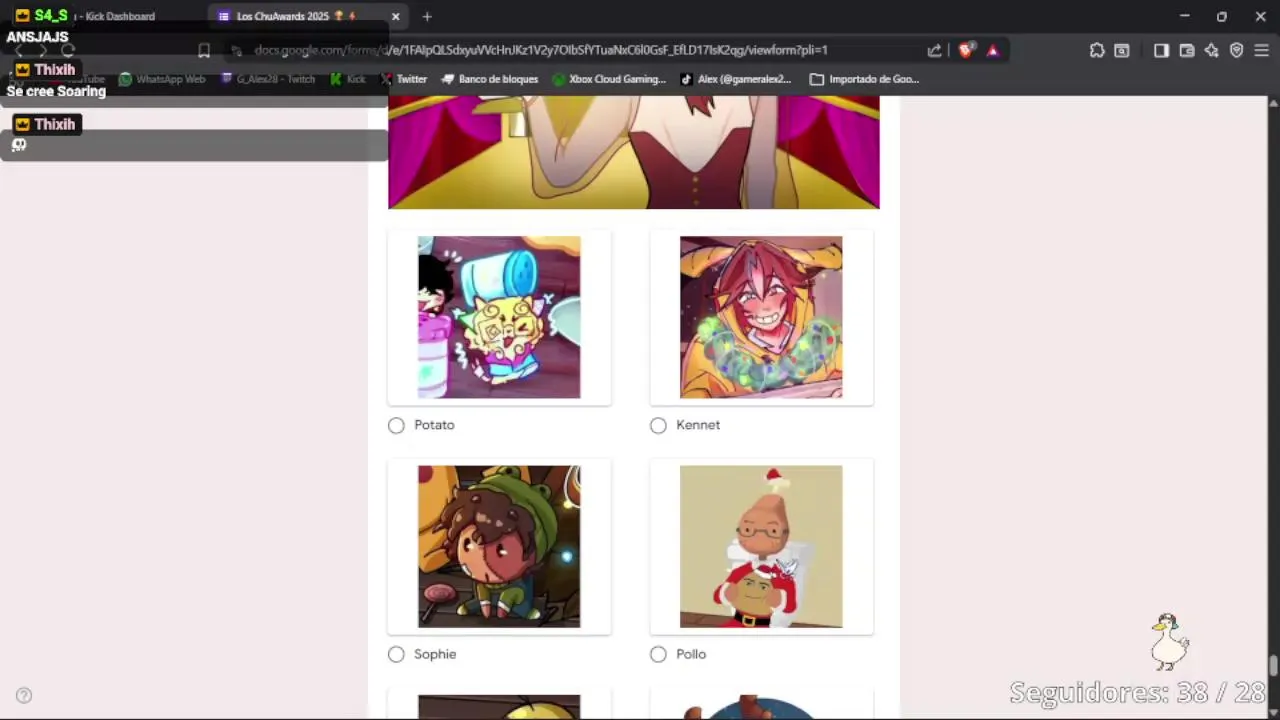This screenshot has width=1280, height=720.
Task: Click the address bar URL
Action: coord(540,50)
